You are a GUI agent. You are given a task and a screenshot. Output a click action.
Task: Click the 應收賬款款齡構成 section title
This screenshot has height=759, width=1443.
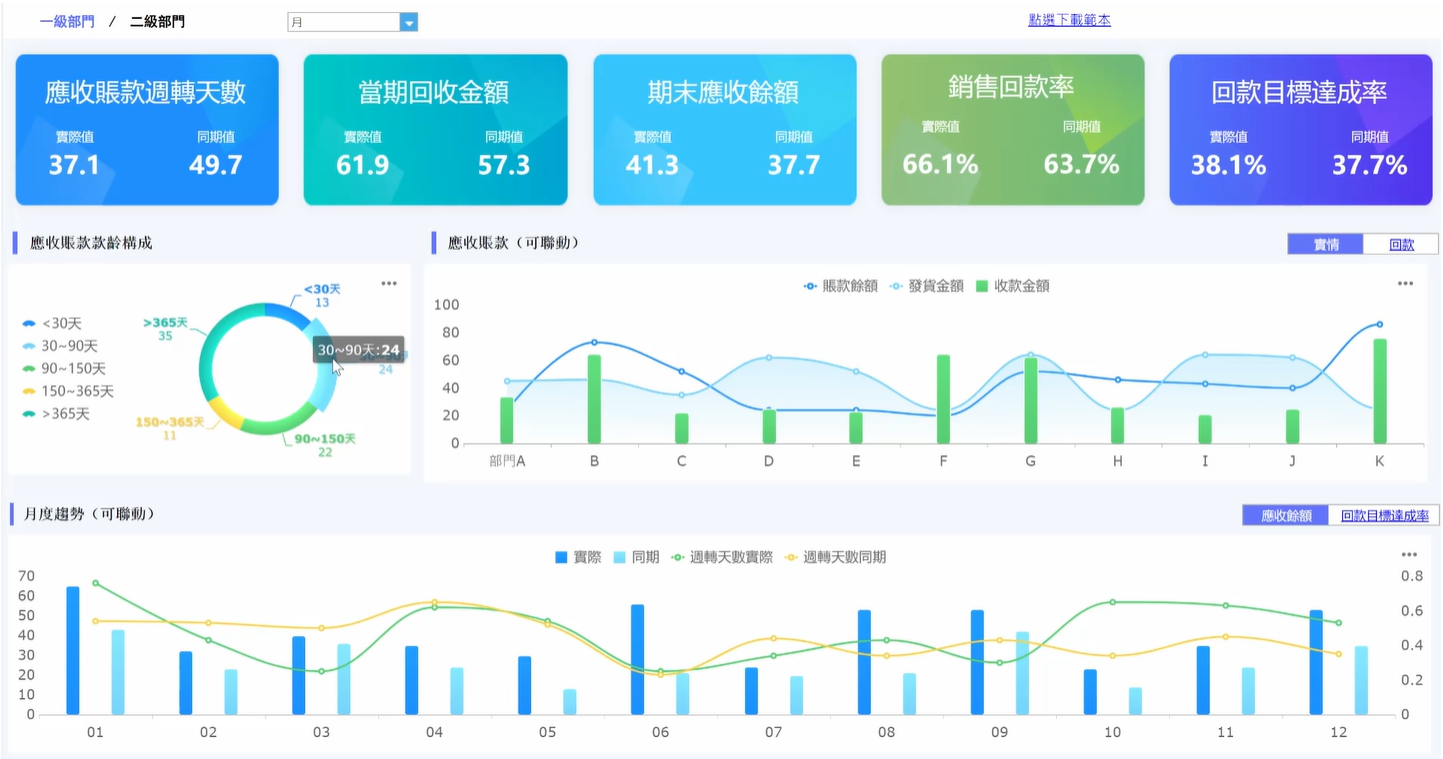pyautogui.click(x=91, y=243)
